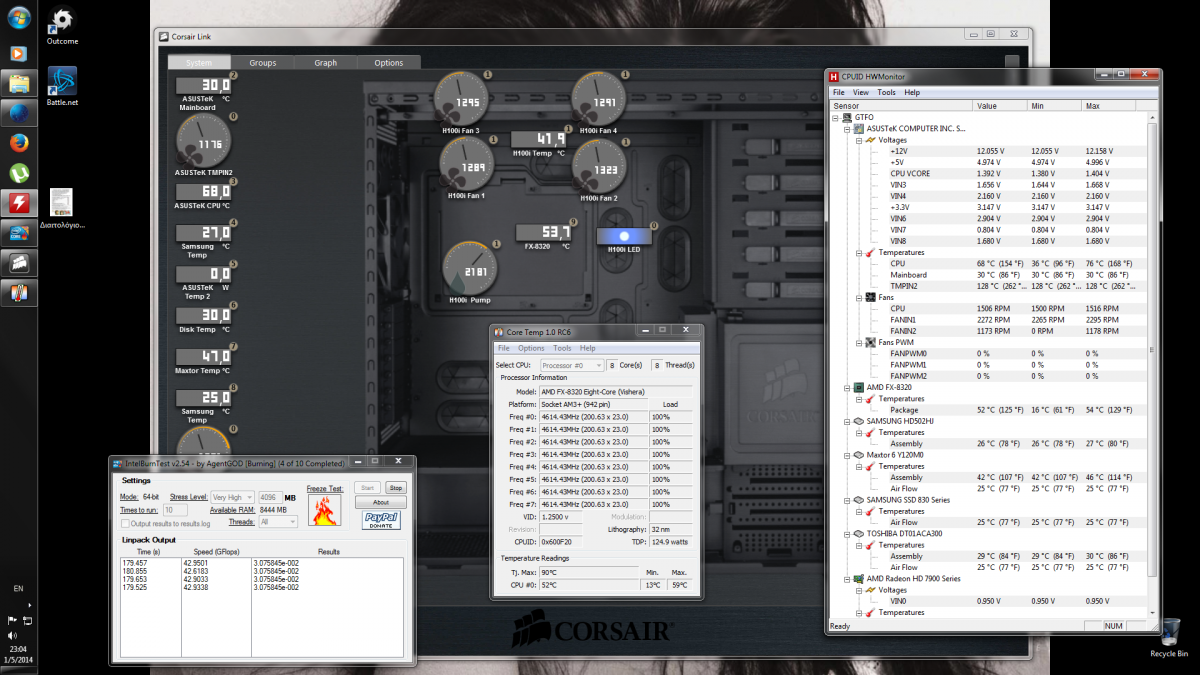Collapse the GTFO root node in HWMonitor
1200x675 pixels.
tap(836, 117)
